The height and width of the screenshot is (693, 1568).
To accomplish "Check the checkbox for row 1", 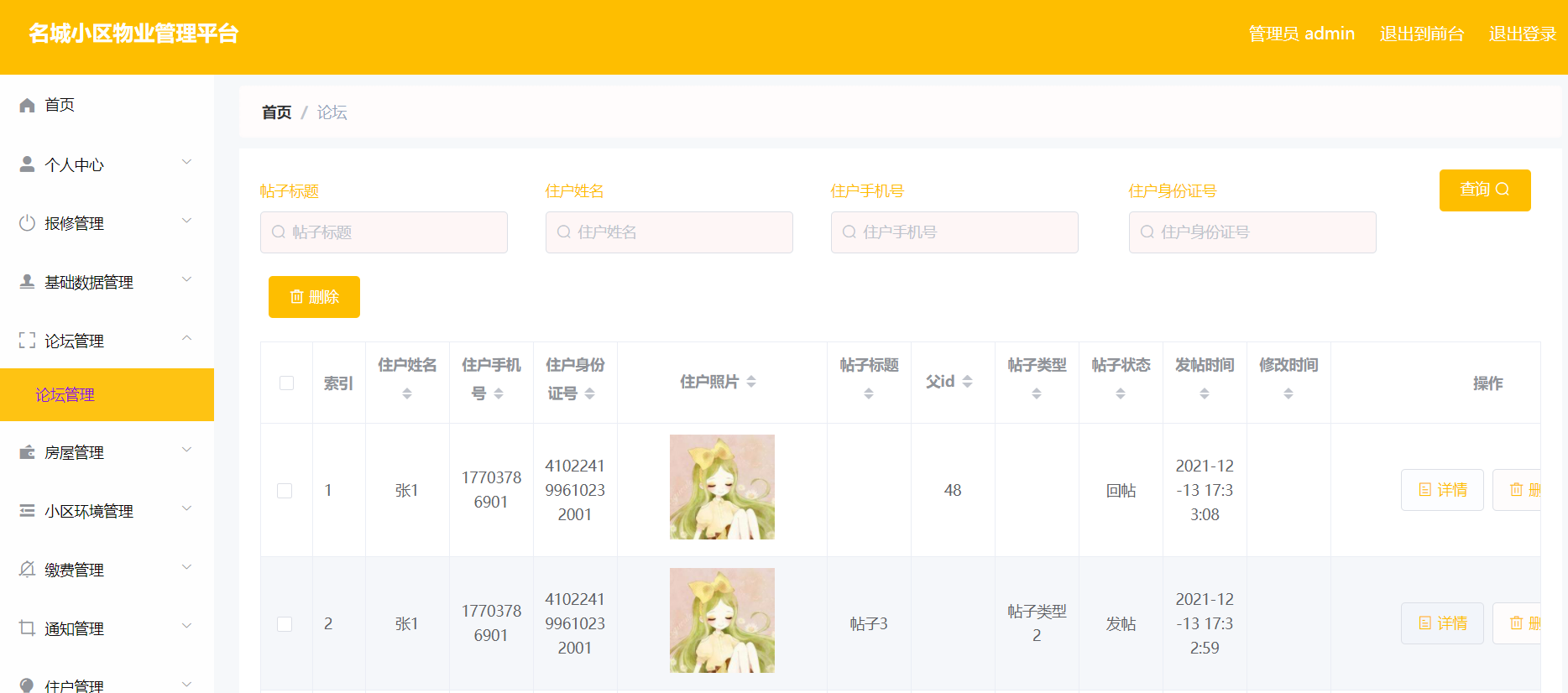I will [285, 491].
